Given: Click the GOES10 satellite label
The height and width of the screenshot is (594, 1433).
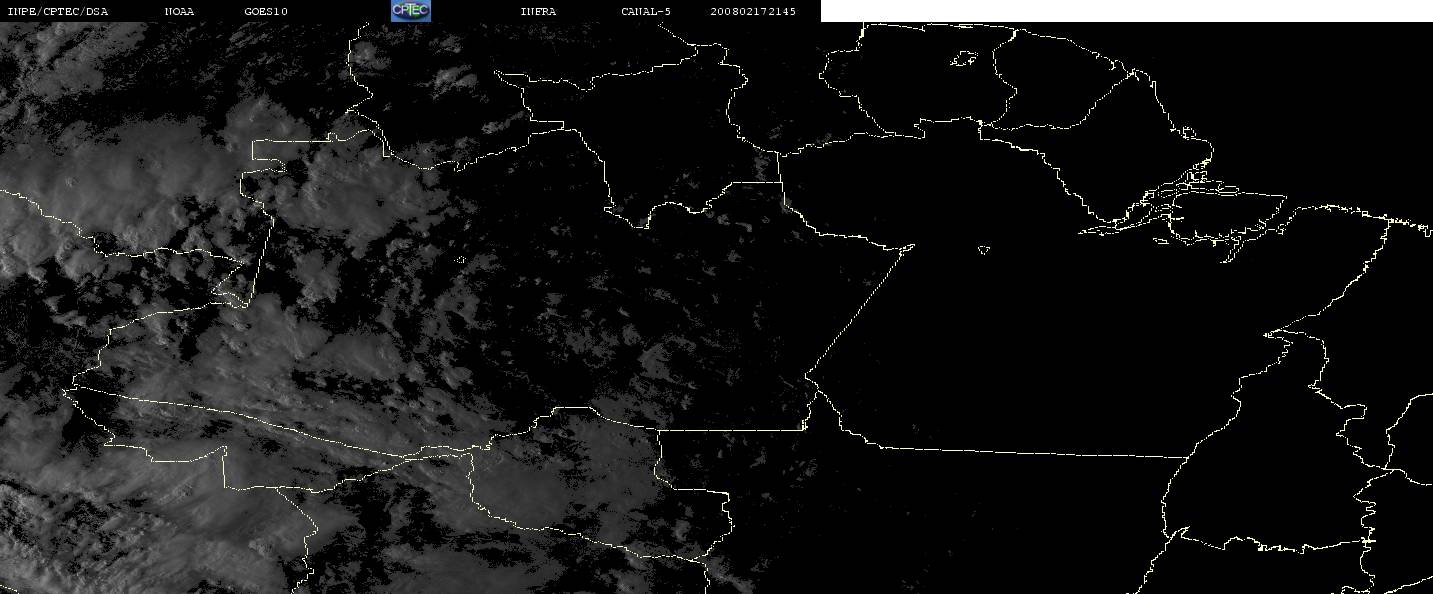Looking at the screenshot, I should pos(266,11).
